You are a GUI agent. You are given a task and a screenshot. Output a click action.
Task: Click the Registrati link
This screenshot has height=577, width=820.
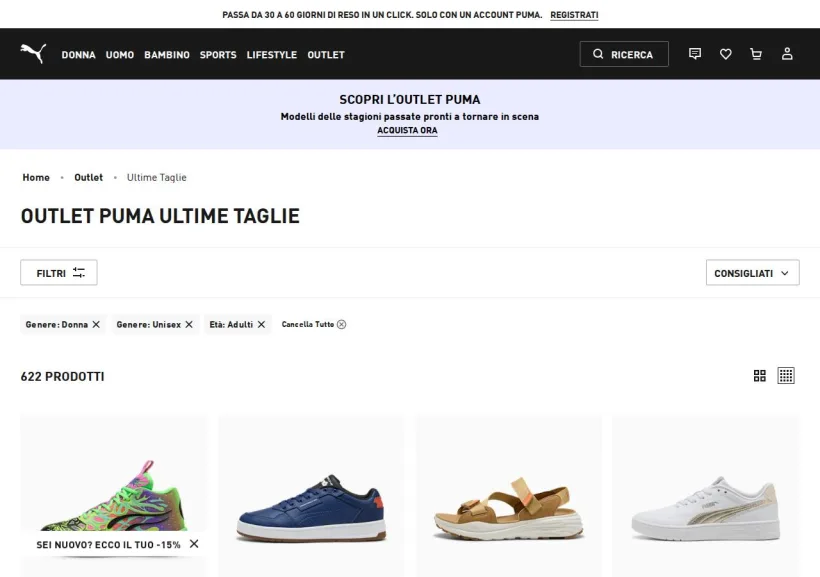574,15
